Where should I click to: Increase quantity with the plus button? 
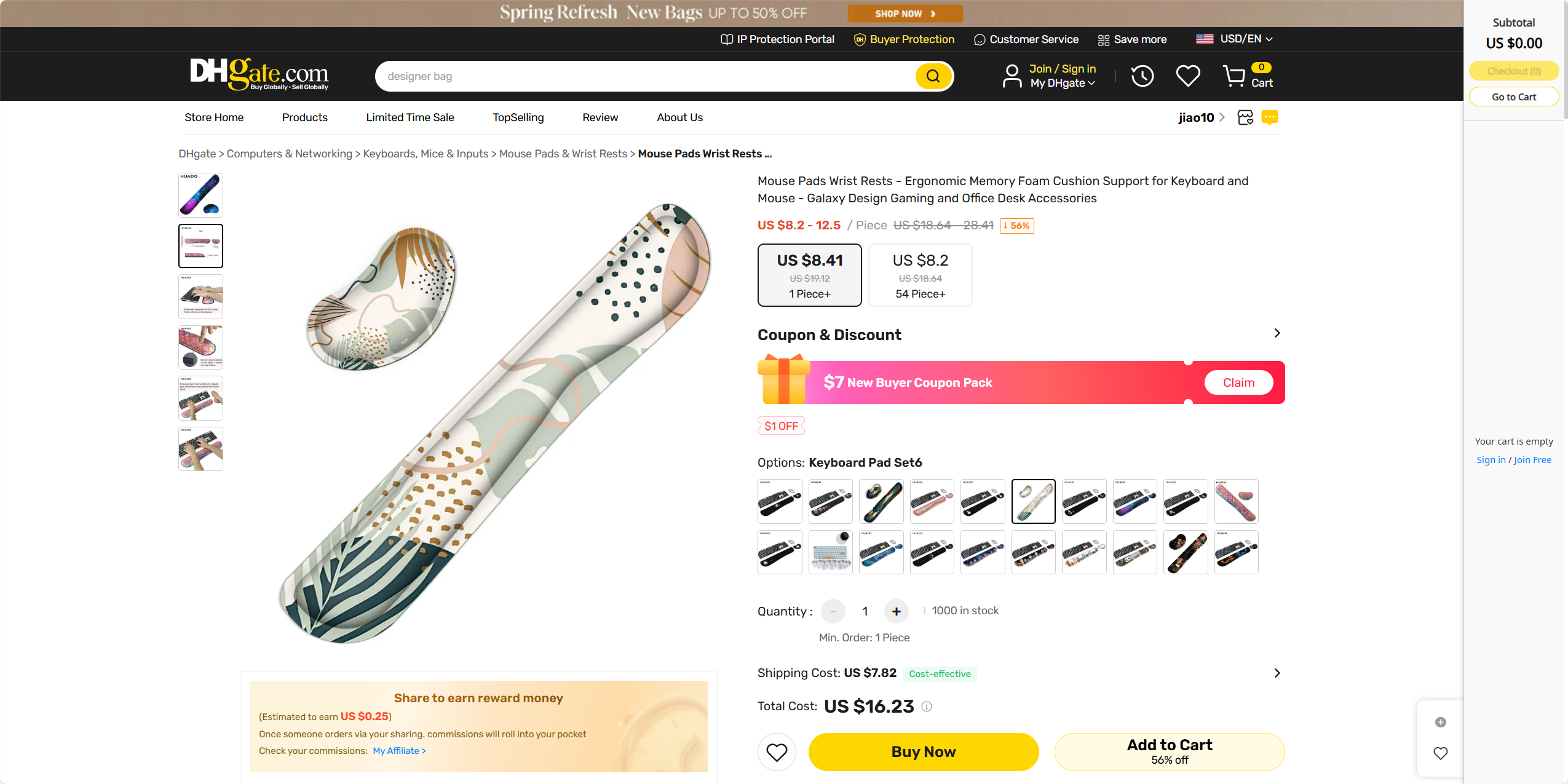[896, 611]
